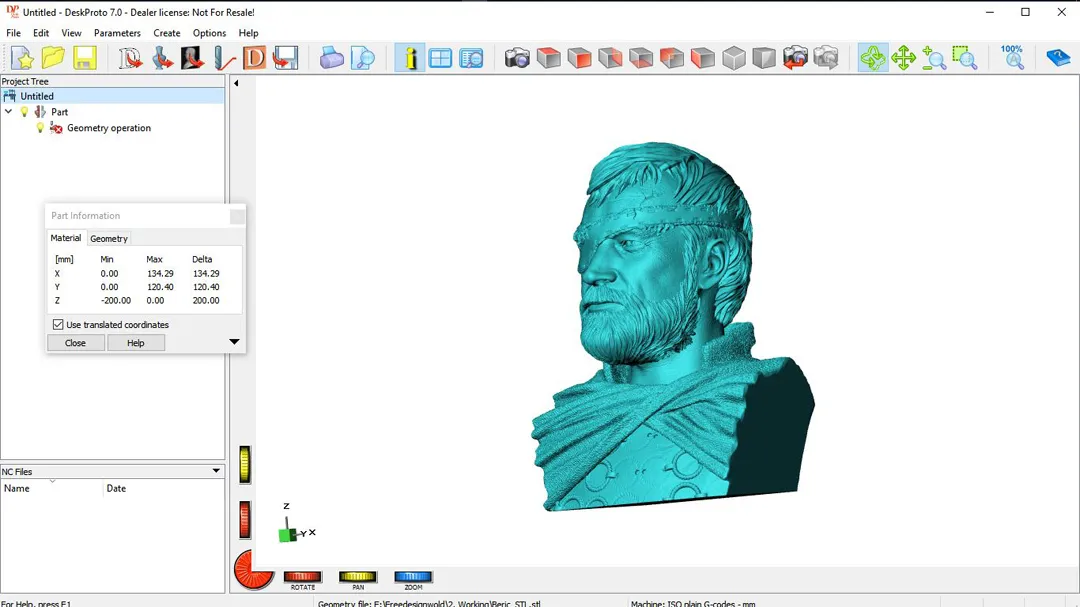Toggle the Use translated coordinates checkbox
This screenshot has width=1080, height=607.
pyautogui.click(x=58, y=325)
